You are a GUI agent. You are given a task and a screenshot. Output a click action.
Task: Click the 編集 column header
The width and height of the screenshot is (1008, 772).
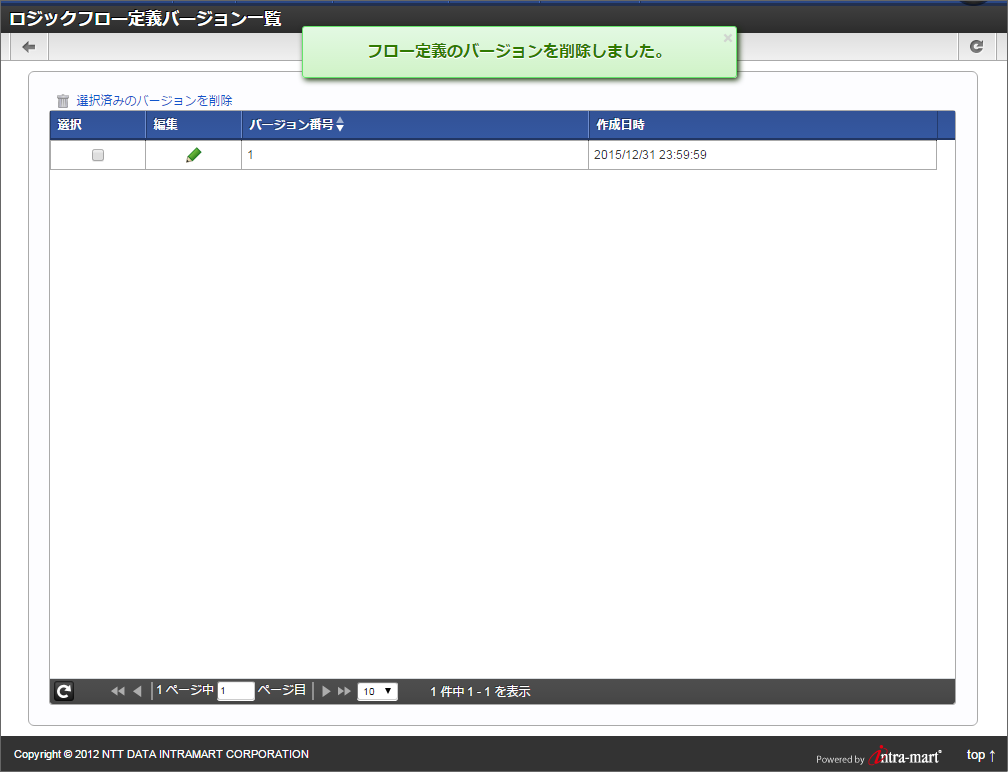tap(165, 124)
